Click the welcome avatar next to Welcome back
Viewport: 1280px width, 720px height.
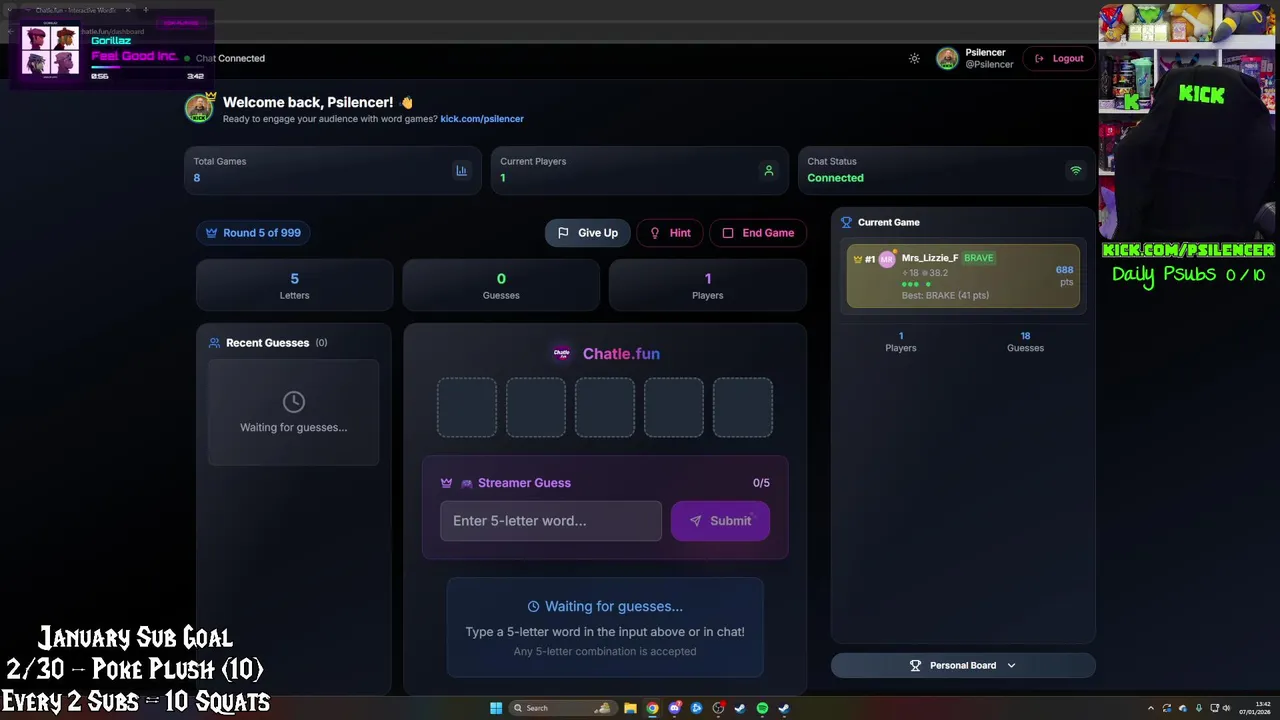(200, 107)
